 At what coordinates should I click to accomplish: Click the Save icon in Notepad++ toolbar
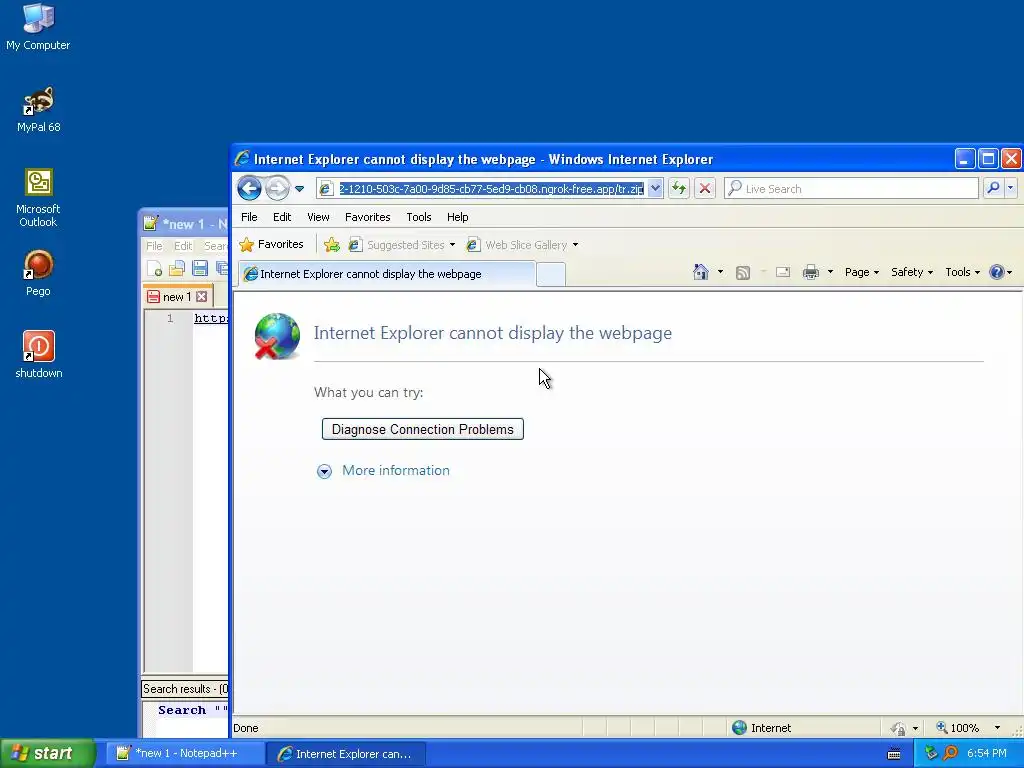200,268
